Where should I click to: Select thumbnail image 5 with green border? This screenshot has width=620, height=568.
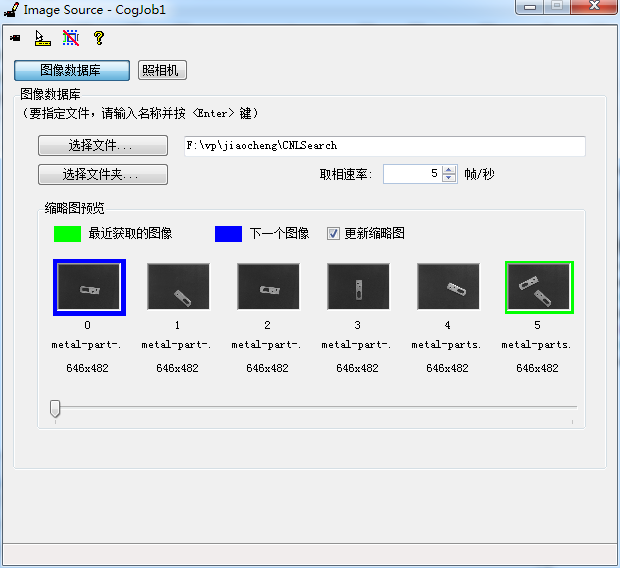click(539, 287)
